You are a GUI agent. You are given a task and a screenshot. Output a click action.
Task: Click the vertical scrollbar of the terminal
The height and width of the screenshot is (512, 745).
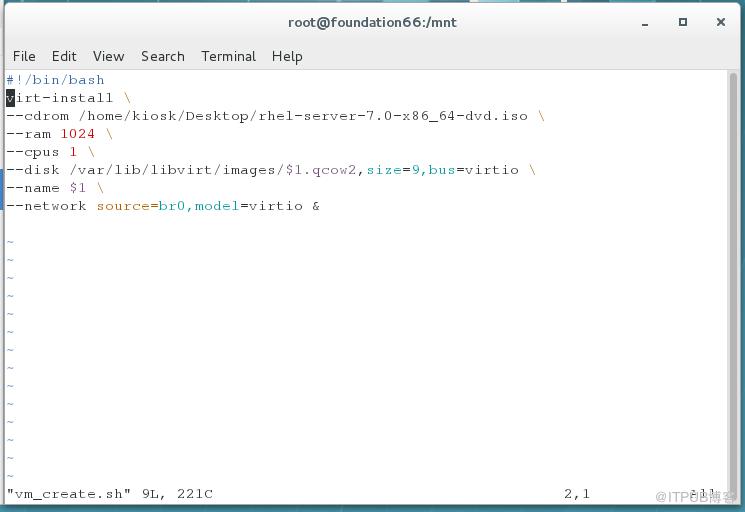click(x=733, y=285)
